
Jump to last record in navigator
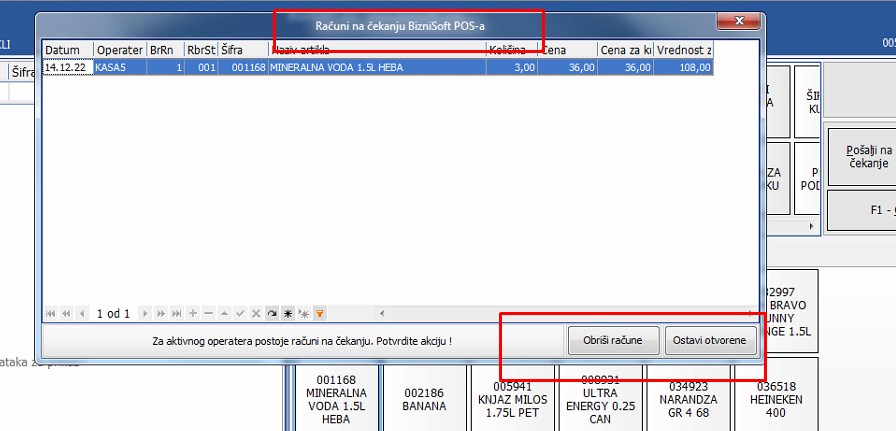176,313
